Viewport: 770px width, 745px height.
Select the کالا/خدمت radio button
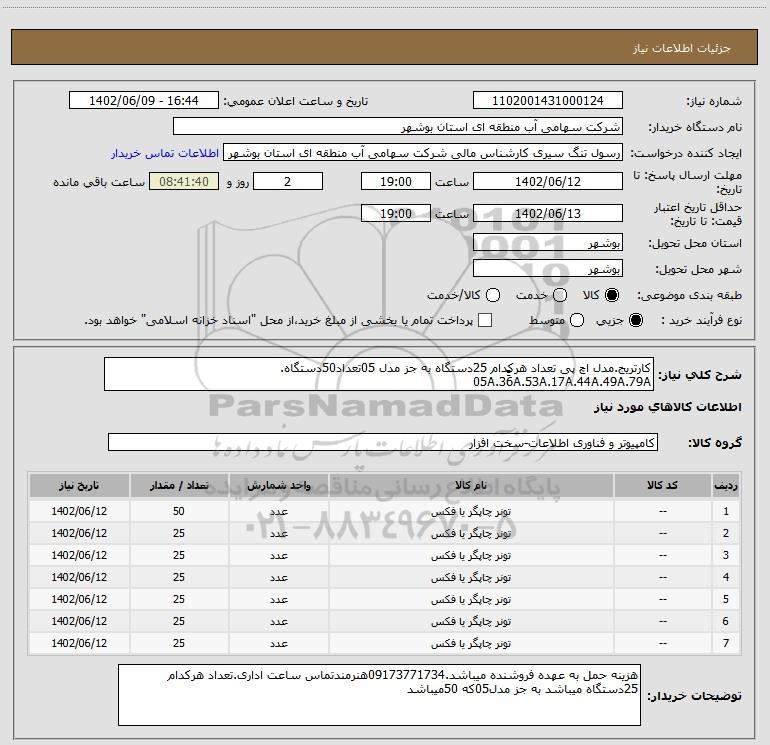[x=493, y=295]
